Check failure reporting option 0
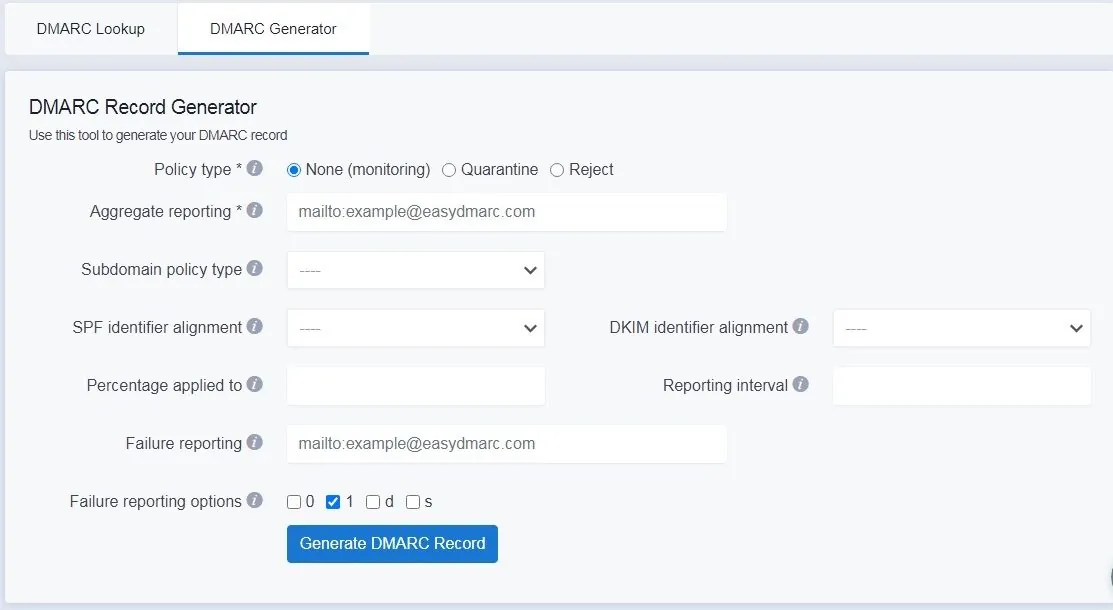1113x610 pixels. (294, 502)
